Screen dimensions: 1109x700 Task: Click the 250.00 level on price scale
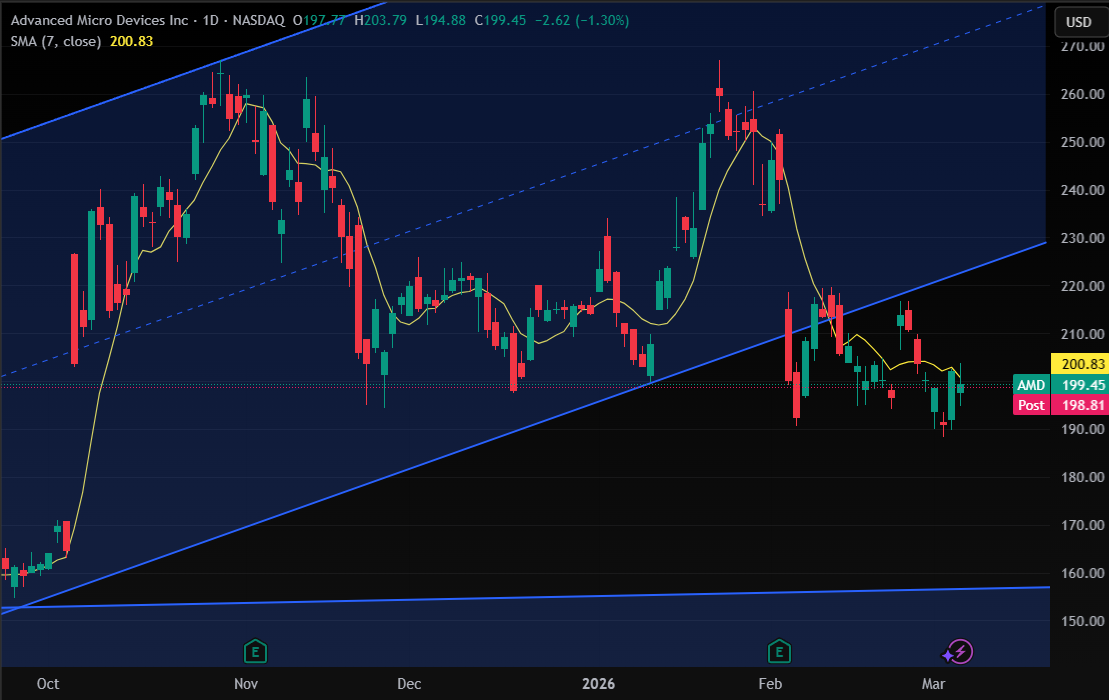(1082, 142)
